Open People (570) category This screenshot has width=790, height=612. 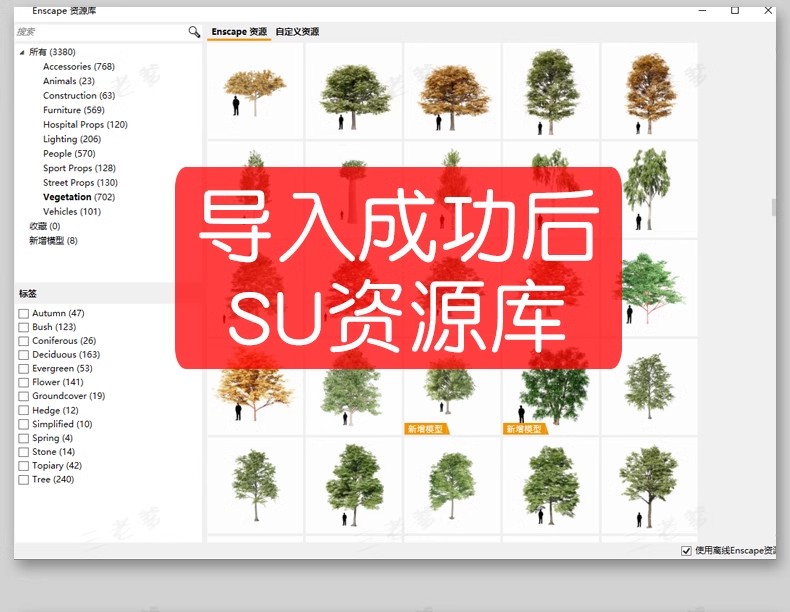[x=69, y=154]
